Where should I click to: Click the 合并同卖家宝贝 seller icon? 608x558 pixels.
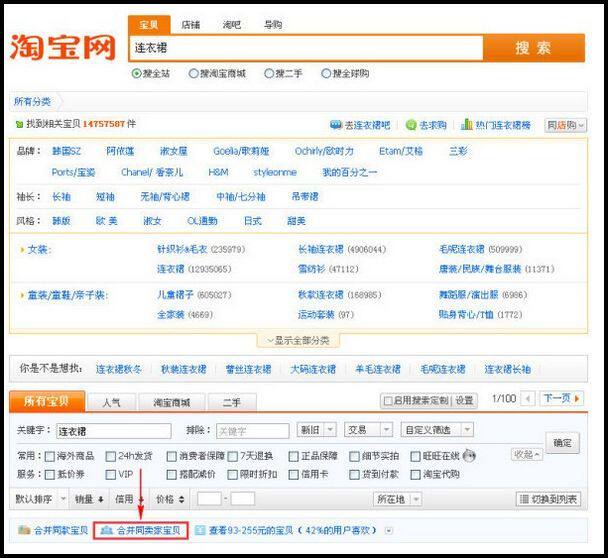point(107,530)
